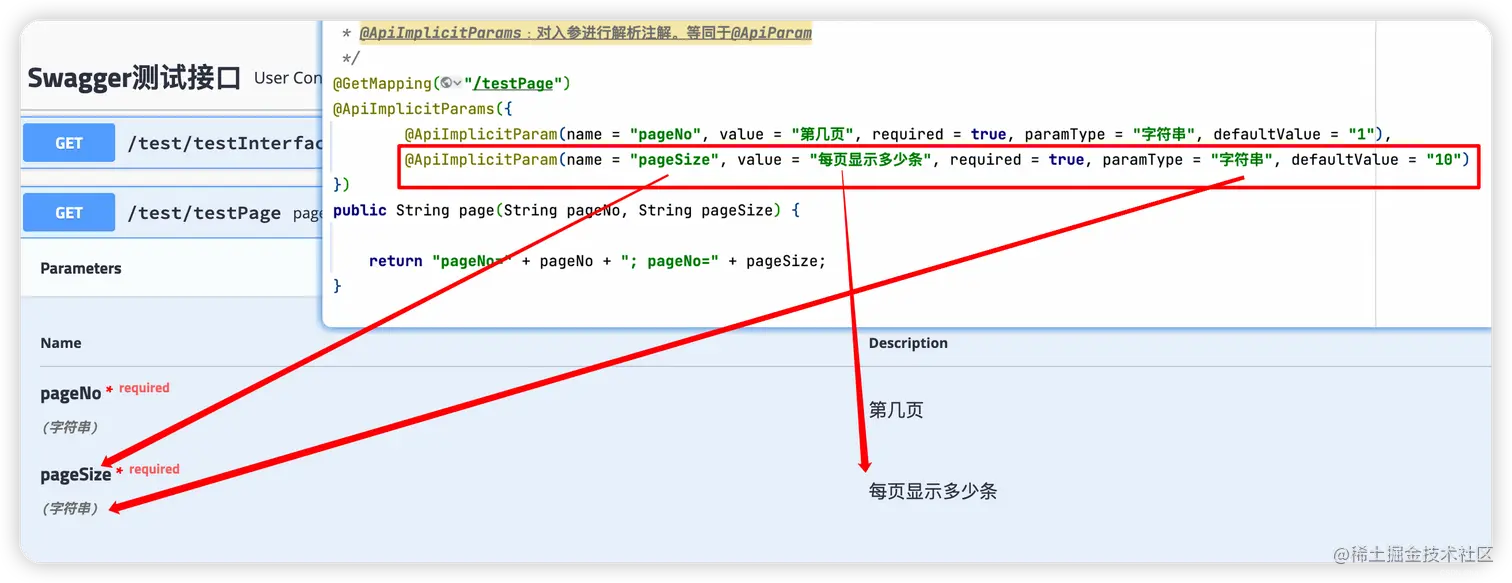This screenshot has width=1512, height=583.
Task: Click the GET badge for /test/testInterface
Action: (69, 143)
